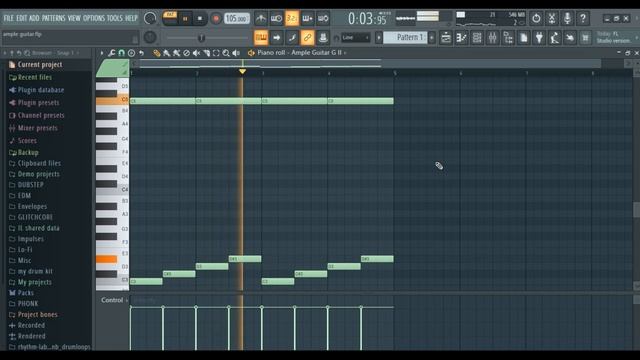The image size is (640, 360).
Task: Choose the Select marquee tool in piano roll
Action: point(216,53)
